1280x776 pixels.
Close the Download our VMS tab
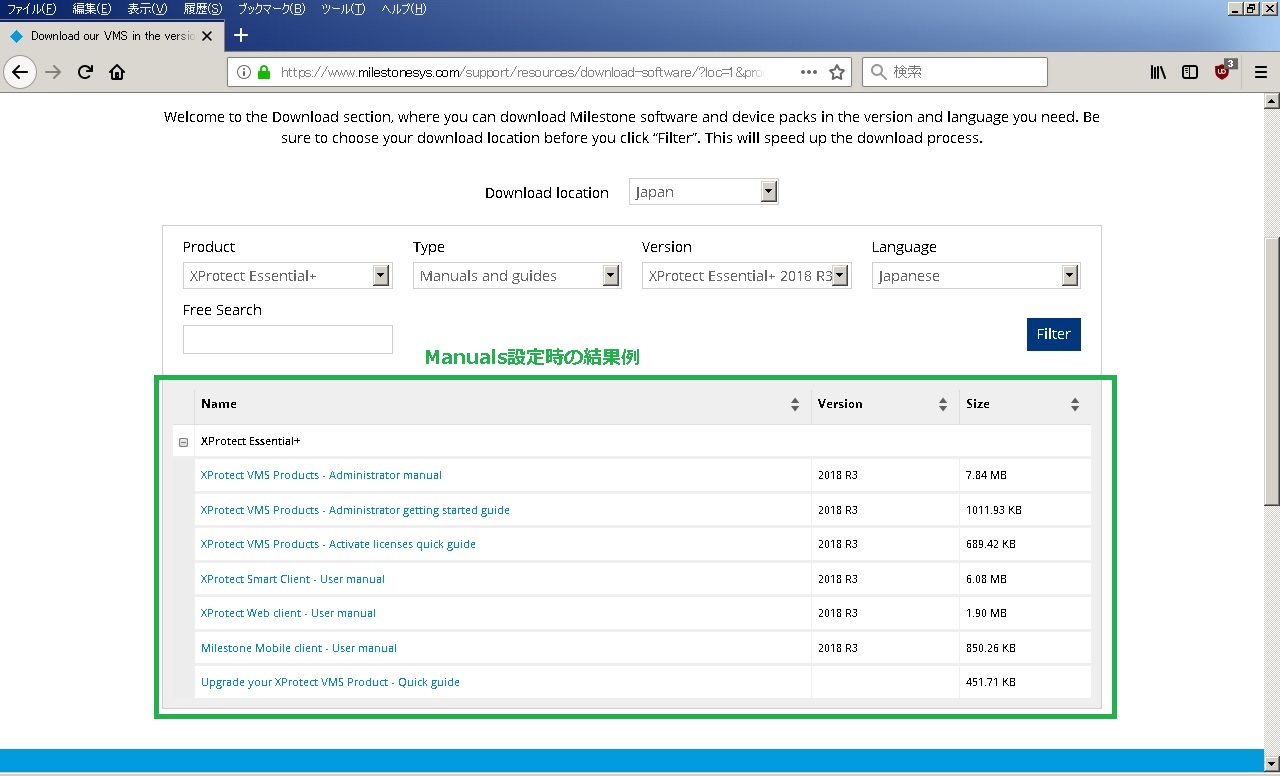pos(207,36)
